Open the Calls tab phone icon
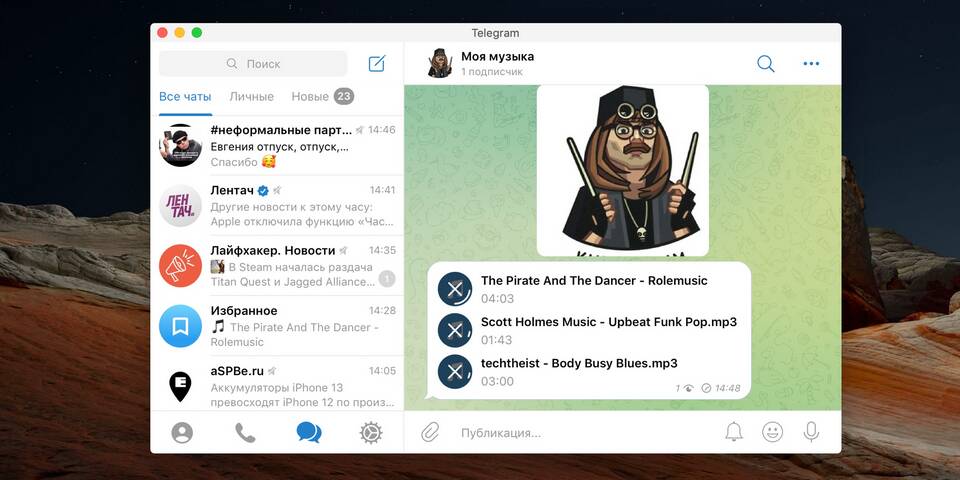 click(x=245, y=433)
